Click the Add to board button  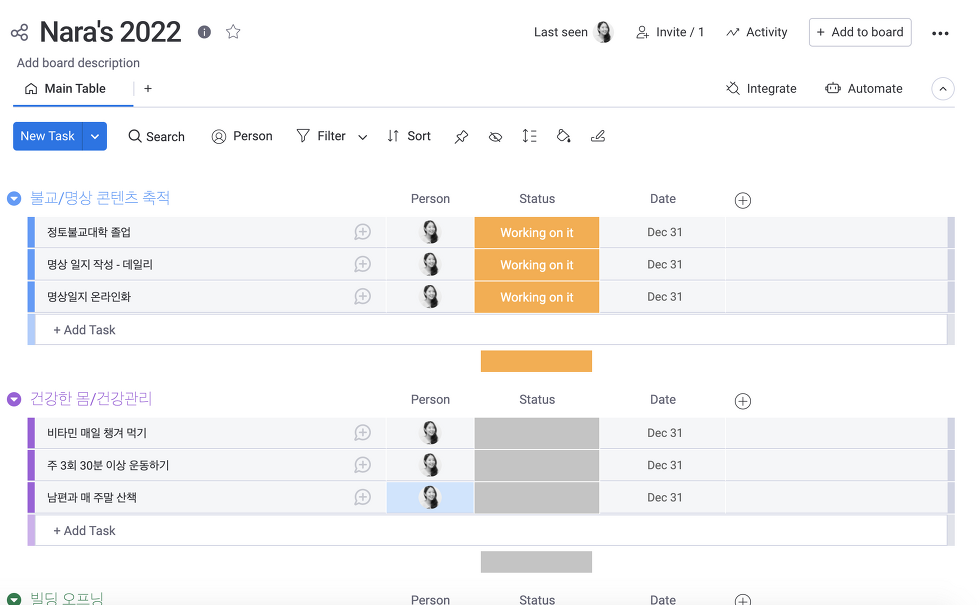pos(859,32)
